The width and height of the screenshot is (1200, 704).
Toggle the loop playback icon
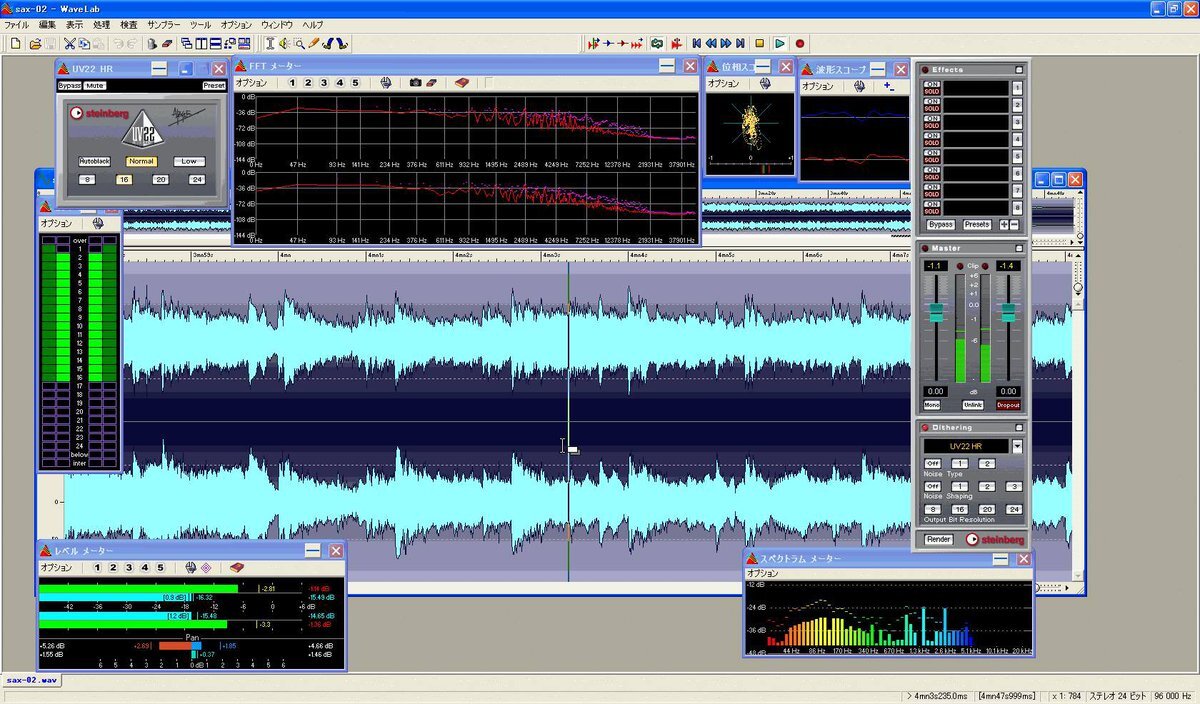coord(657,44)
